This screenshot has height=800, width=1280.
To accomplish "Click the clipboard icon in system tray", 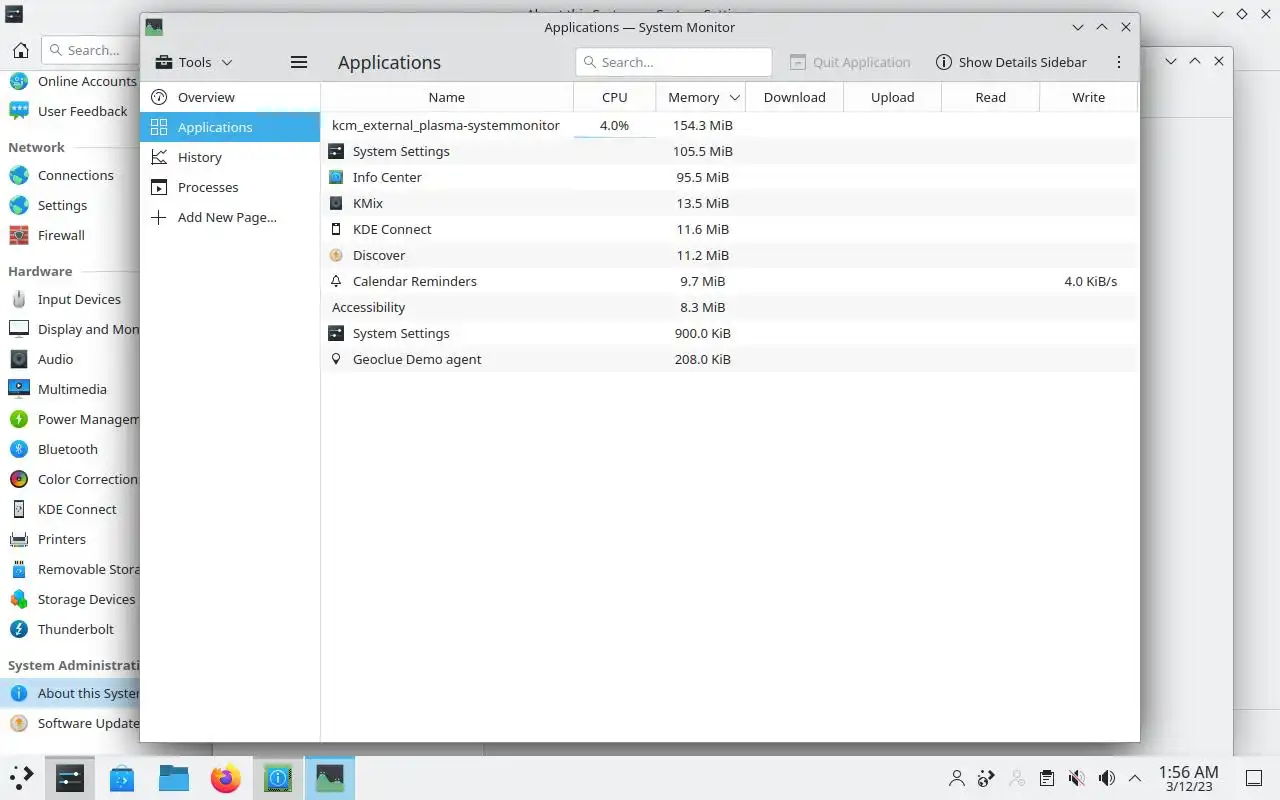I will pyautogui.click(x=1046, y=777).
